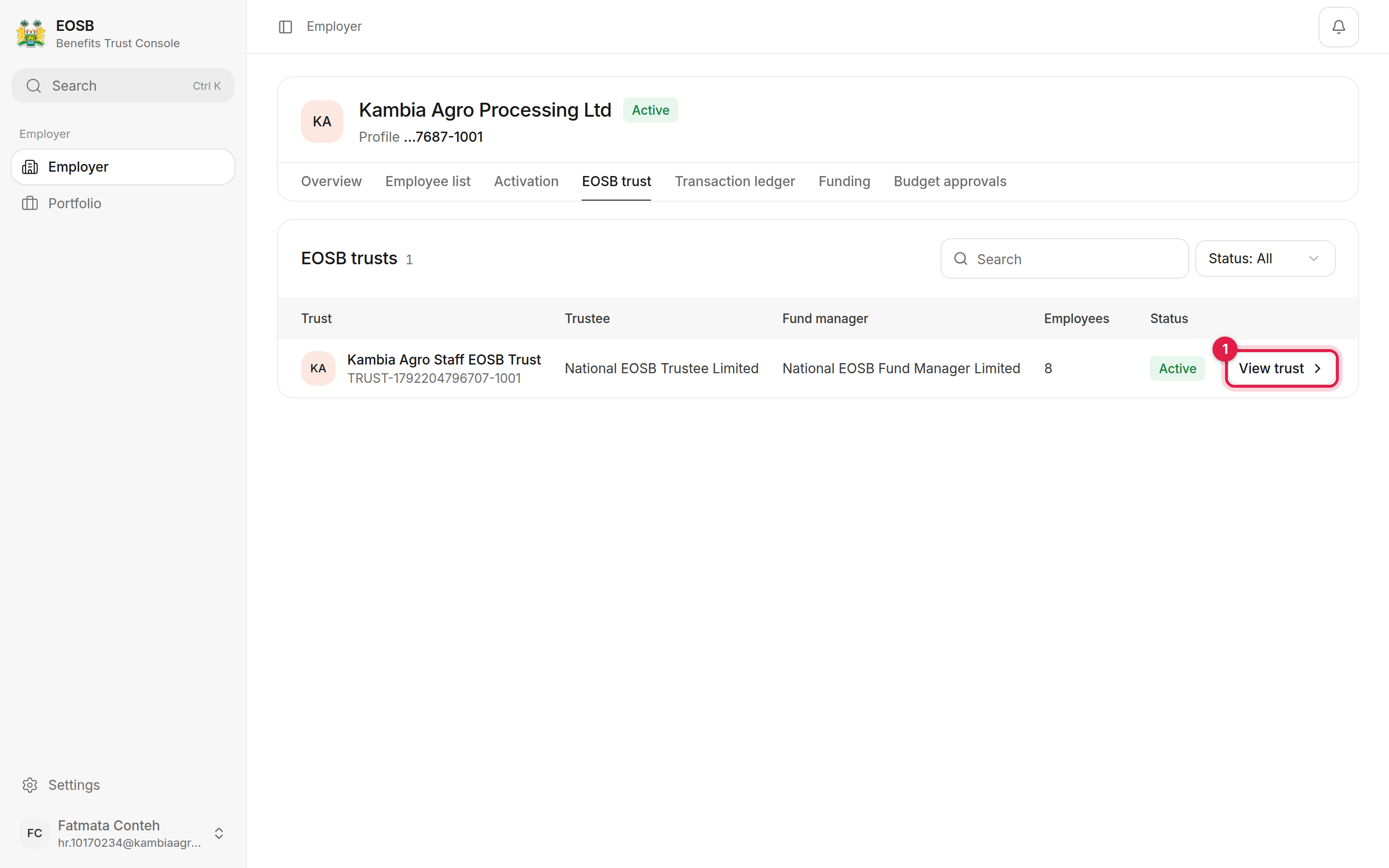This screenshot has height=868, width=1389.
Task: Open the Transaction ledger tab
Action: click(735, 181)
